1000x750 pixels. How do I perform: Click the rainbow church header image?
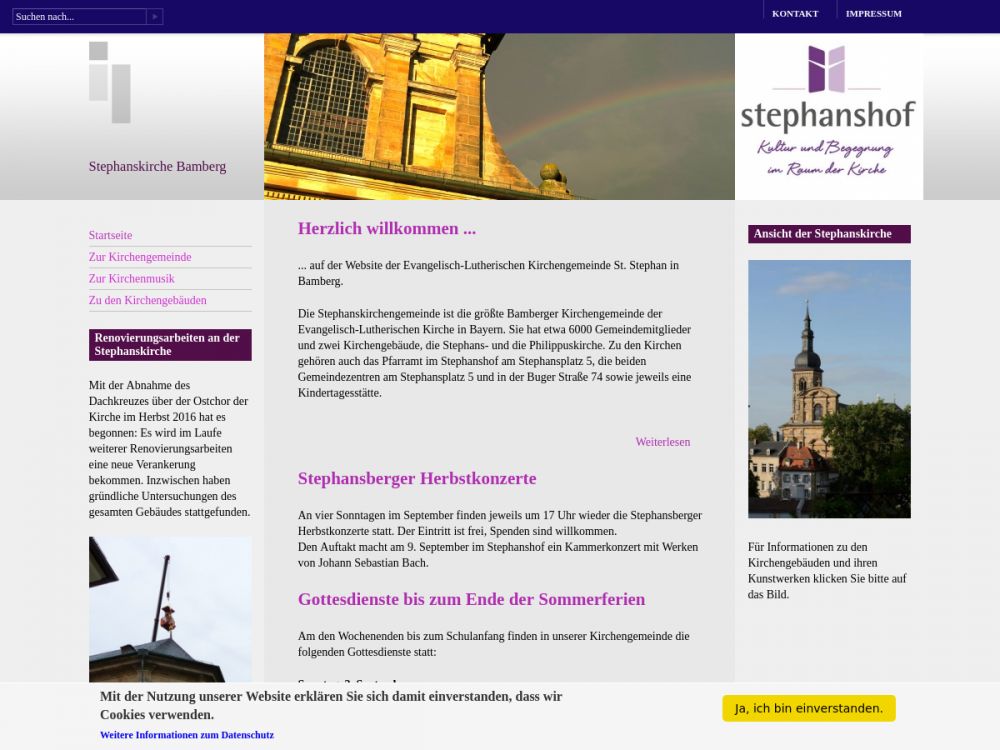pos(499,116)
